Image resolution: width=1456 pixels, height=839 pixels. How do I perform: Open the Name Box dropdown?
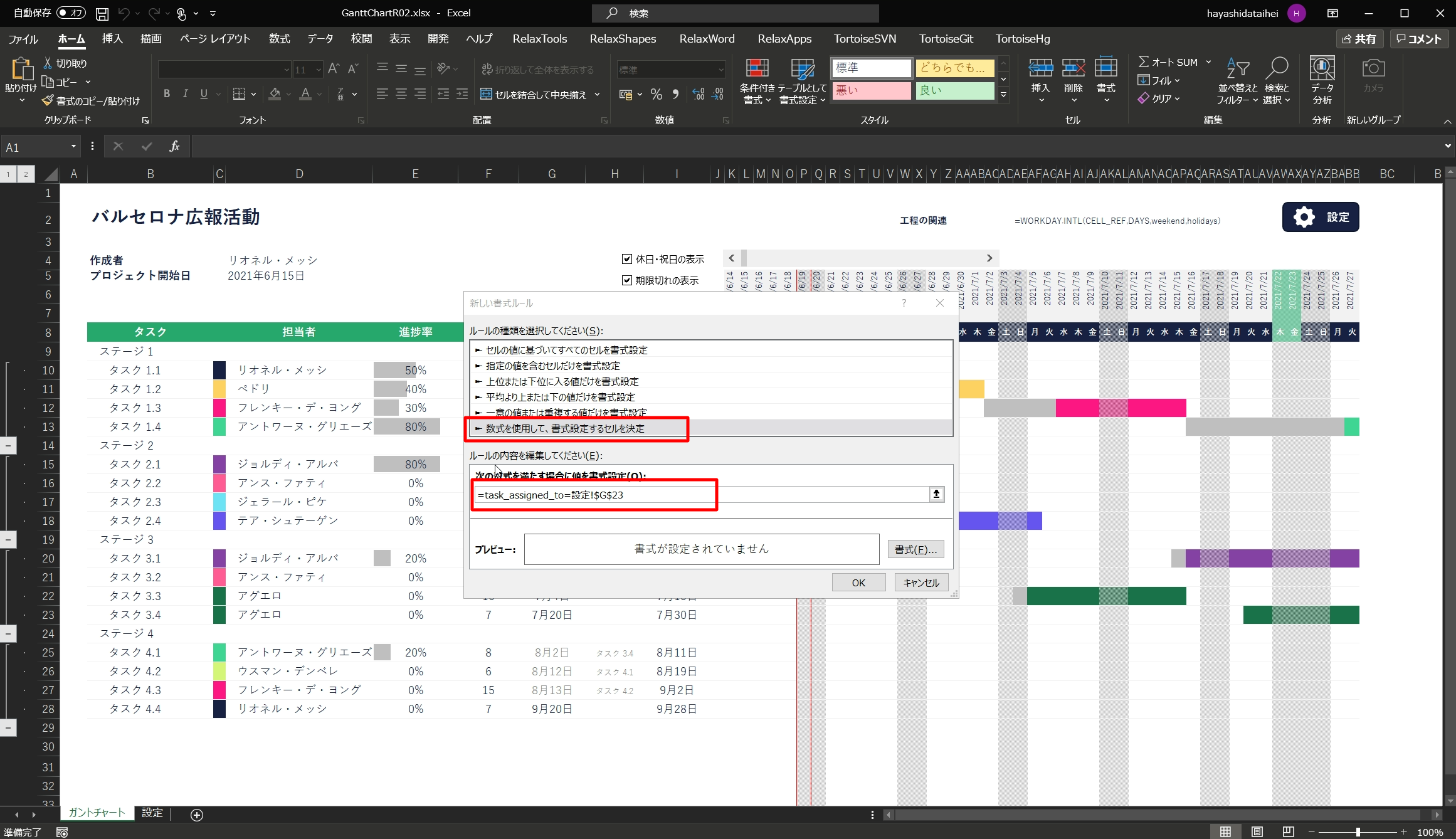(x=73, y=147)
